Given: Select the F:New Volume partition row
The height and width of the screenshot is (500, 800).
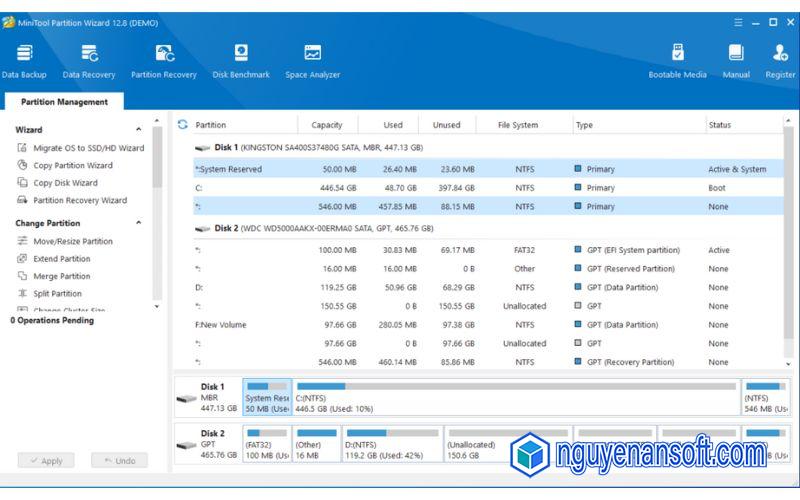Looking at the screenshot, I should pos(488,324).
